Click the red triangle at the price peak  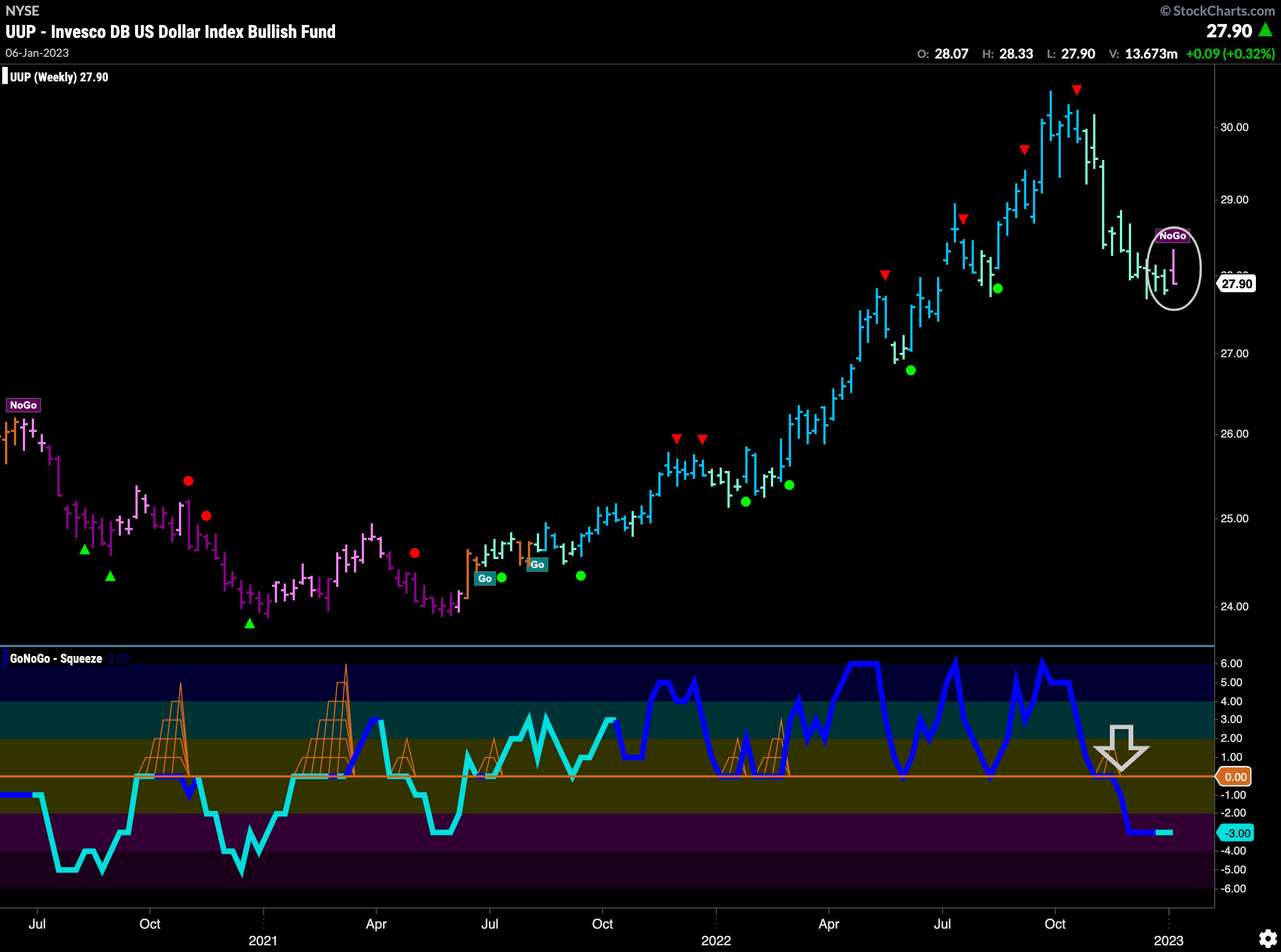pyautogui.click(x=1076, y=90)
